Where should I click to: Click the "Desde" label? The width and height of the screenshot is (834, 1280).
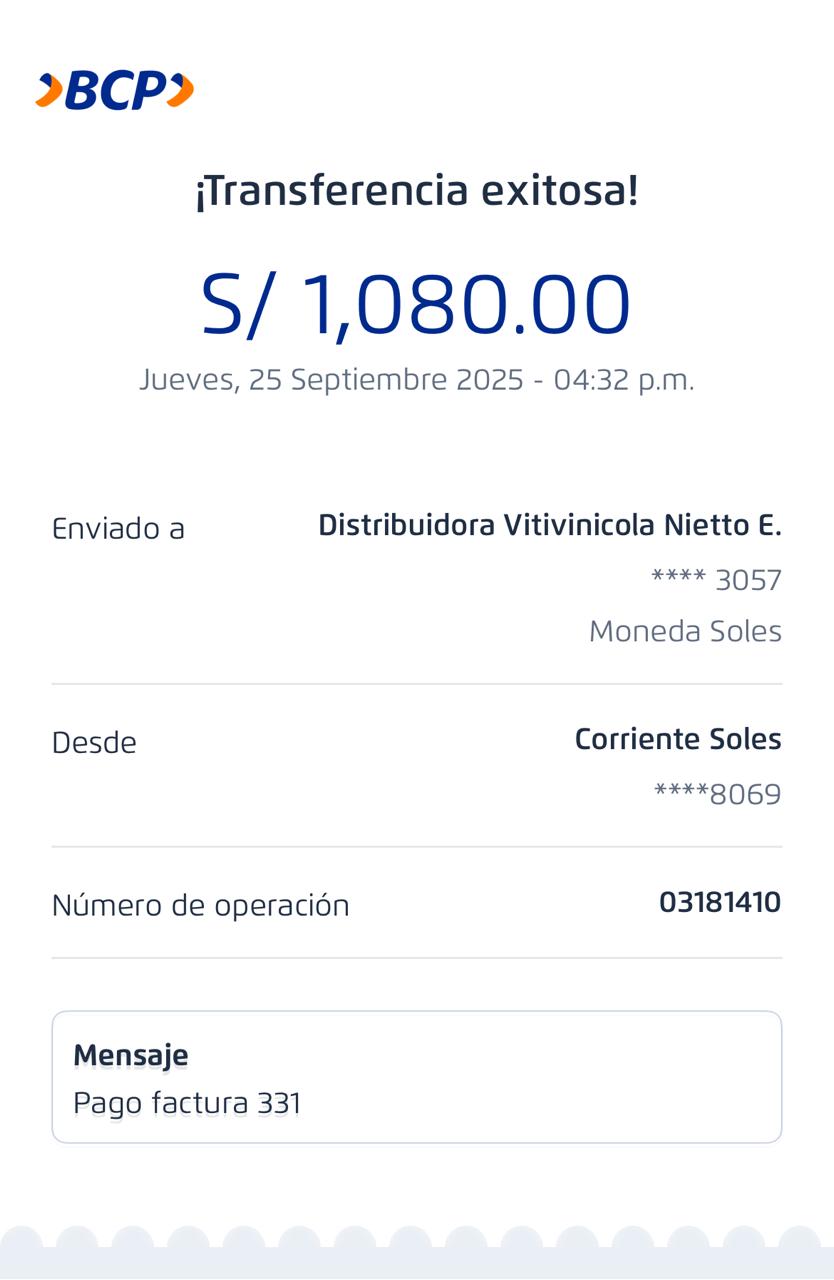(x=94, y=743)
